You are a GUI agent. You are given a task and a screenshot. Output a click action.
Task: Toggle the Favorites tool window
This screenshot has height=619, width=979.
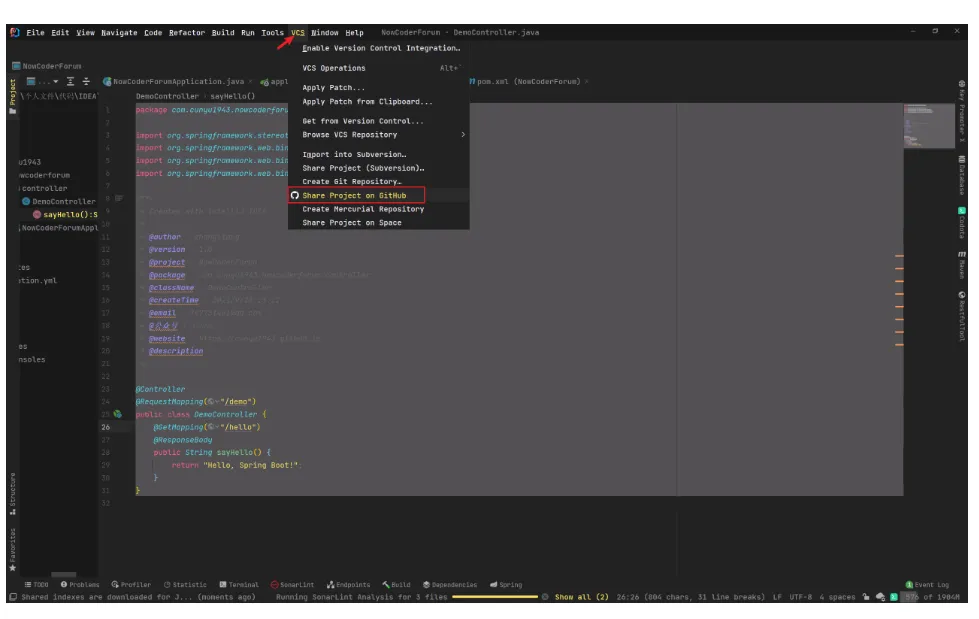click(12, 550)
